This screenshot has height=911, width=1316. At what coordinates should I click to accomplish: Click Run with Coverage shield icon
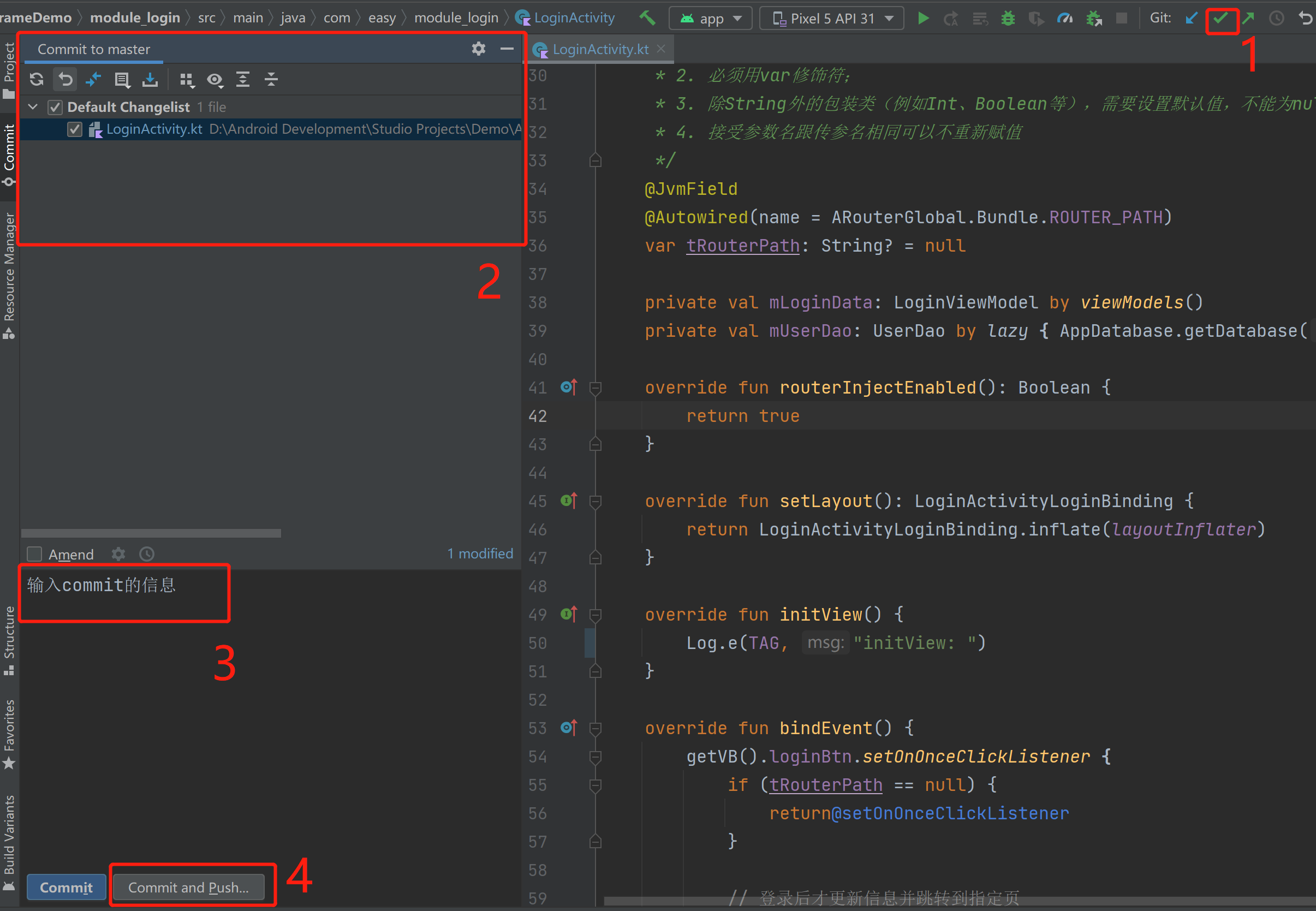(1037, 19)
